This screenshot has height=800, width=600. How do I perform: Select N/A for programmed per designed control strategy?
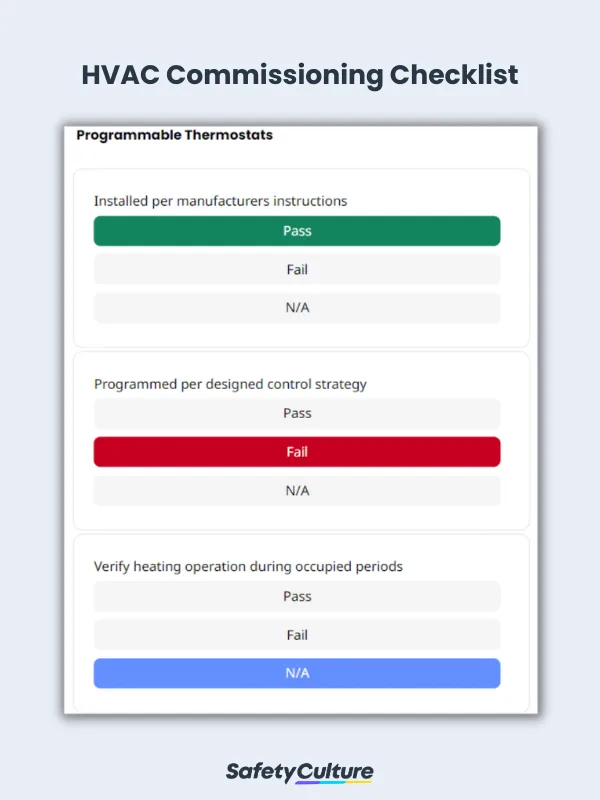pyautogui.click(x=296, y=490)
